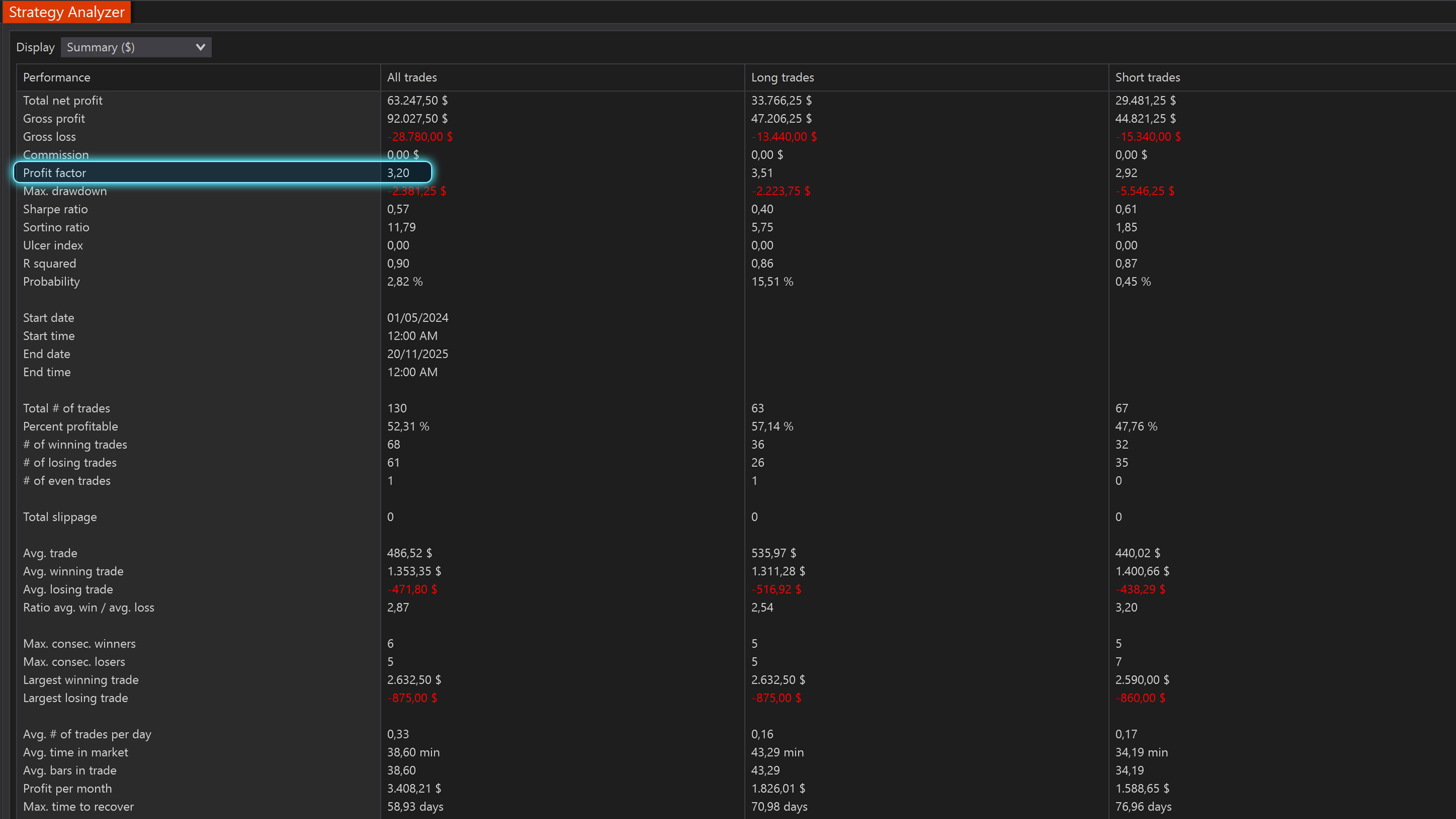1456x819 pixels.
Task: Click Short trades largest losing trade value
Action: (1140, 698)
